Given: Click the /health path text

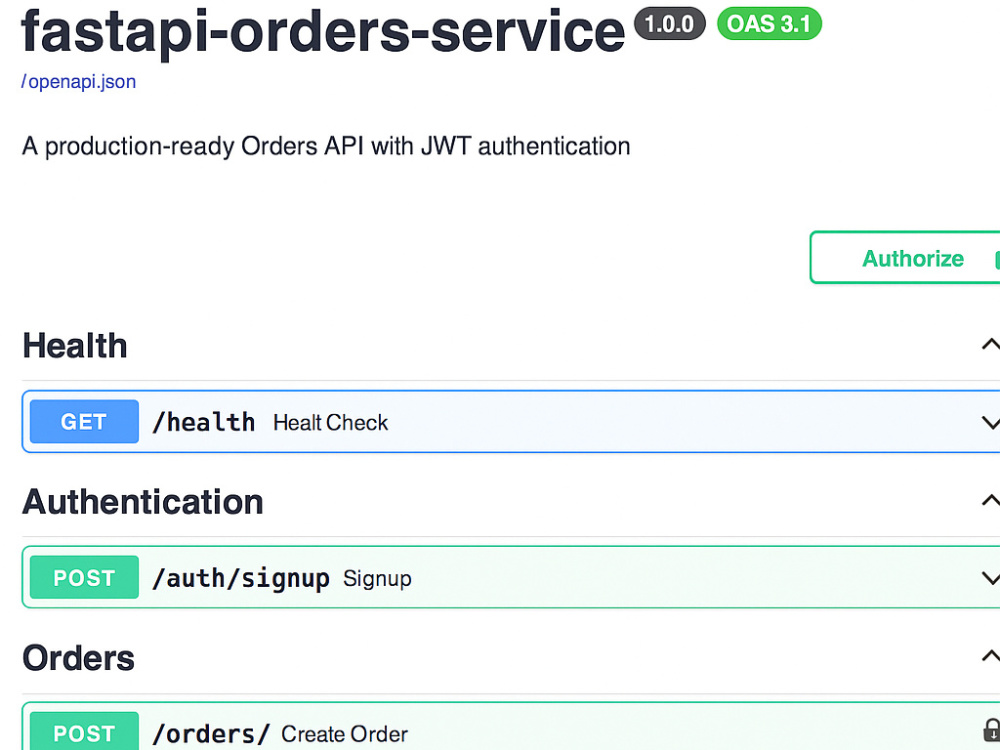Looking at the screenshot, I should point(203,422).
